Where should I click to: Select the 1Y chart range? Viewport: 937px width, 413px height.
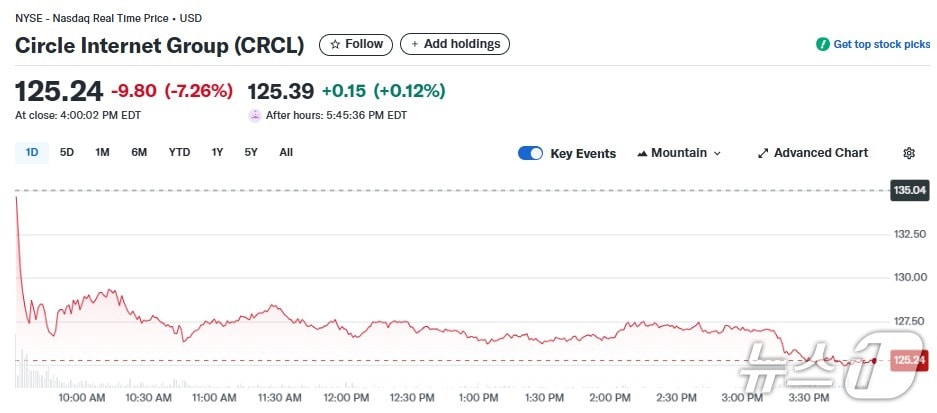click(x=217, y=152)
